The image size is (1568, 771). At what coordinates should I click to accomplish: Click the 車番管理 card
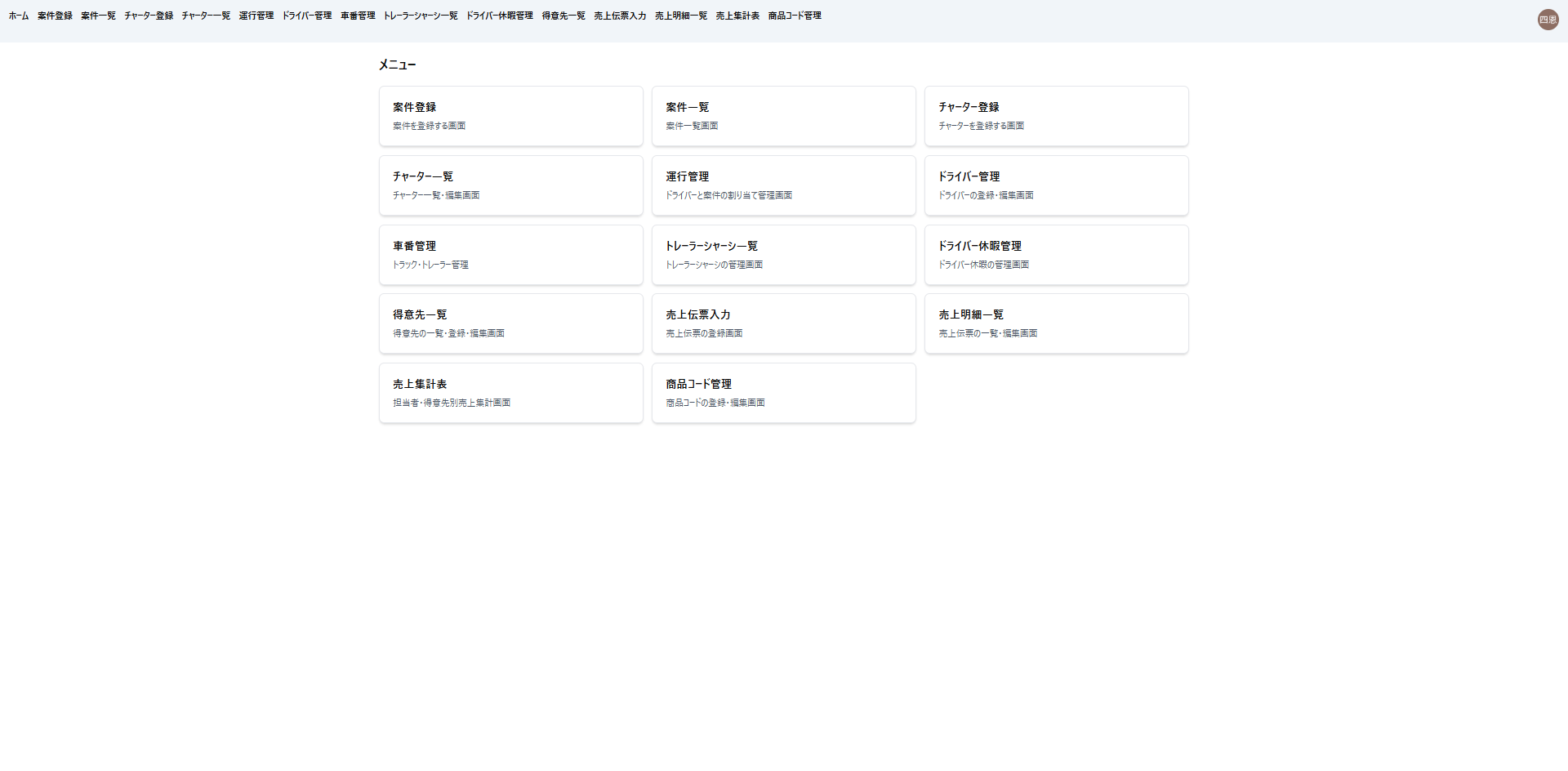pos(510,255)
